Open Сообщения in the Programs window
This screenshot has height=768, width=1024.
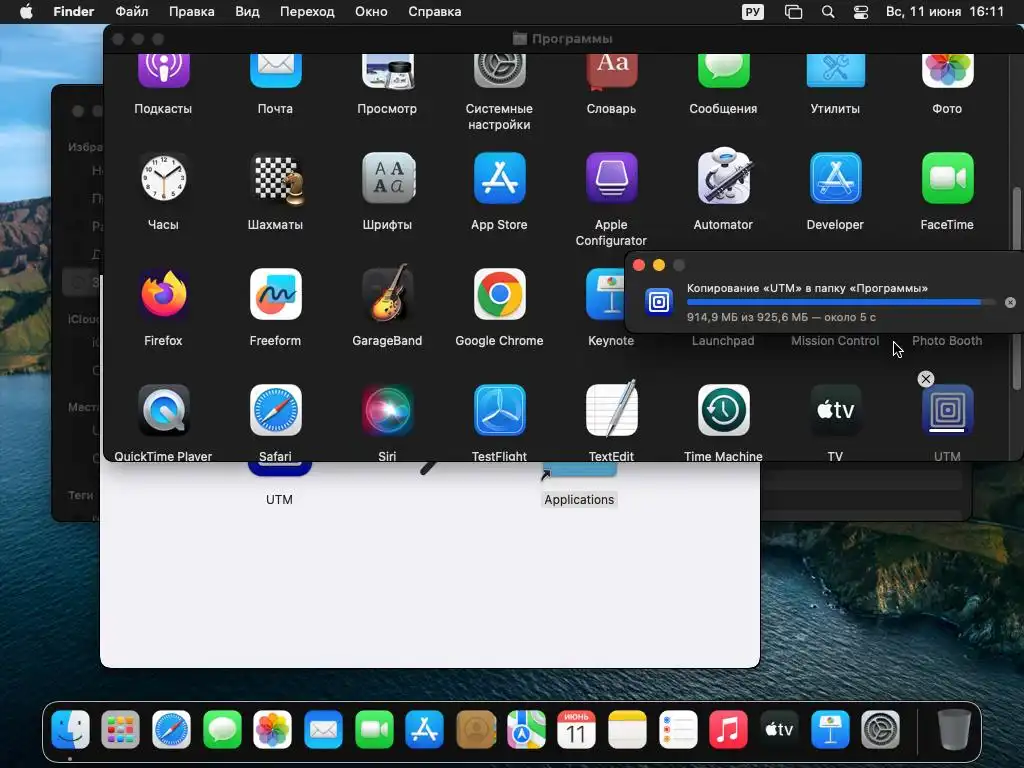723,71
